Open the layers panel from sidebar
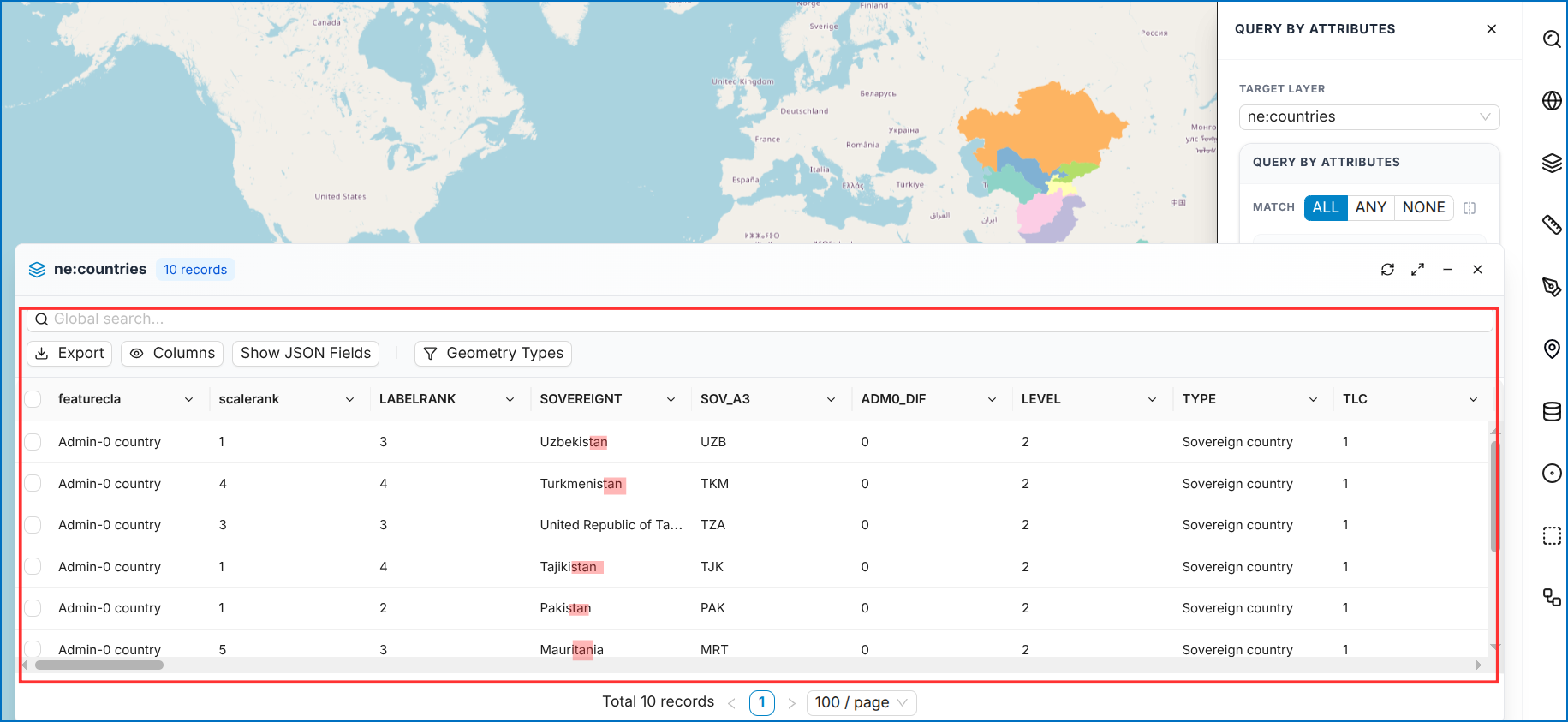1568x722 pixels. (x=1552, y=163)
